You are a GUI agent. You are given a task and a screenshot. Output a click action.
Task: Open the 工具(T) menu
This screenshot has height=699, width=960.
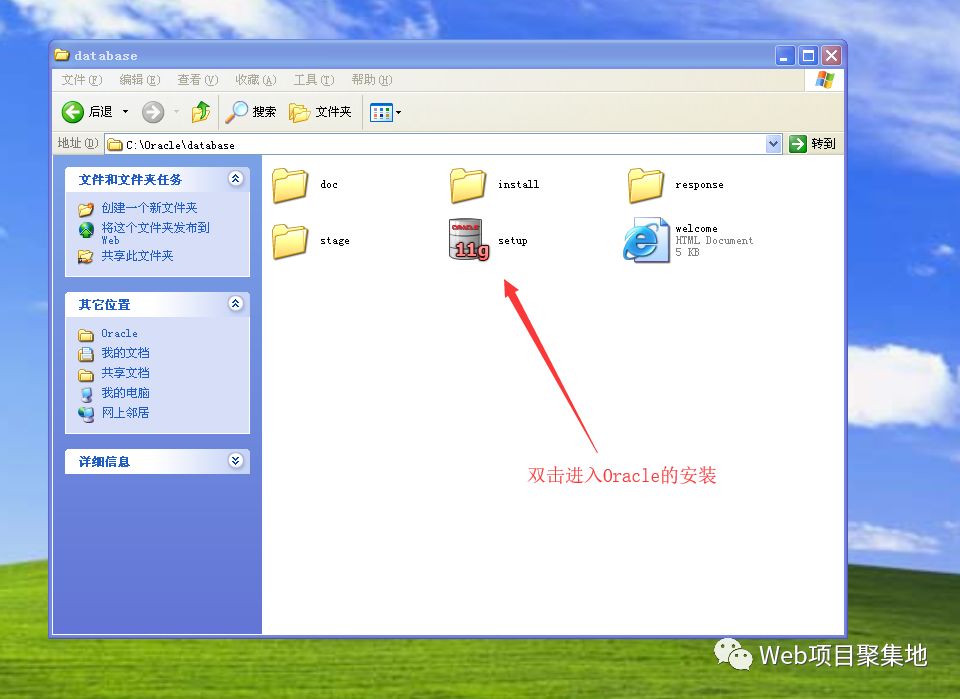pyautogui.click(x=314, y=80)
